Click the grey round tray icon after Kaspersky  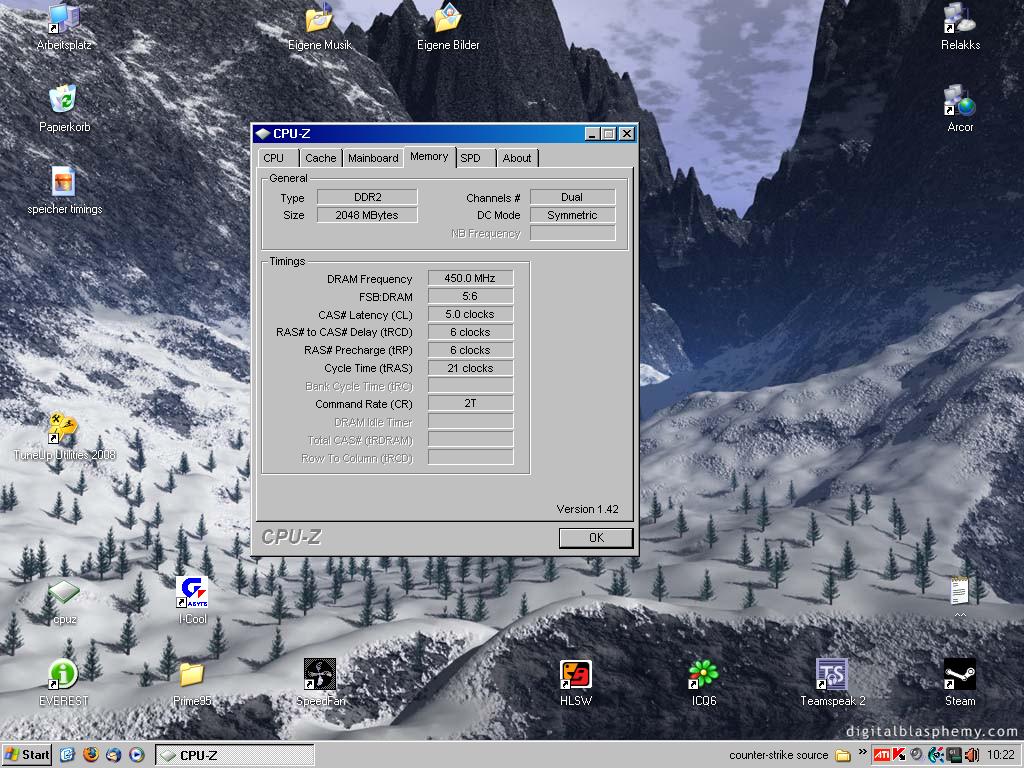point(918,755)
